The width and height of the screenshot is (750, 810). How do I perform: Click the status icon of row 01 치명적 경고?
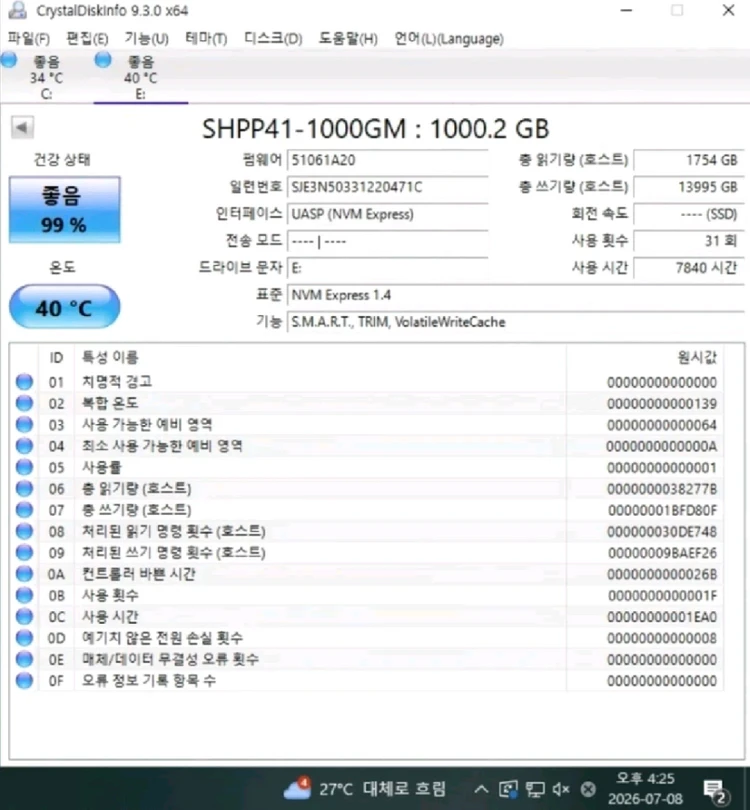click(x=24, y=382)
